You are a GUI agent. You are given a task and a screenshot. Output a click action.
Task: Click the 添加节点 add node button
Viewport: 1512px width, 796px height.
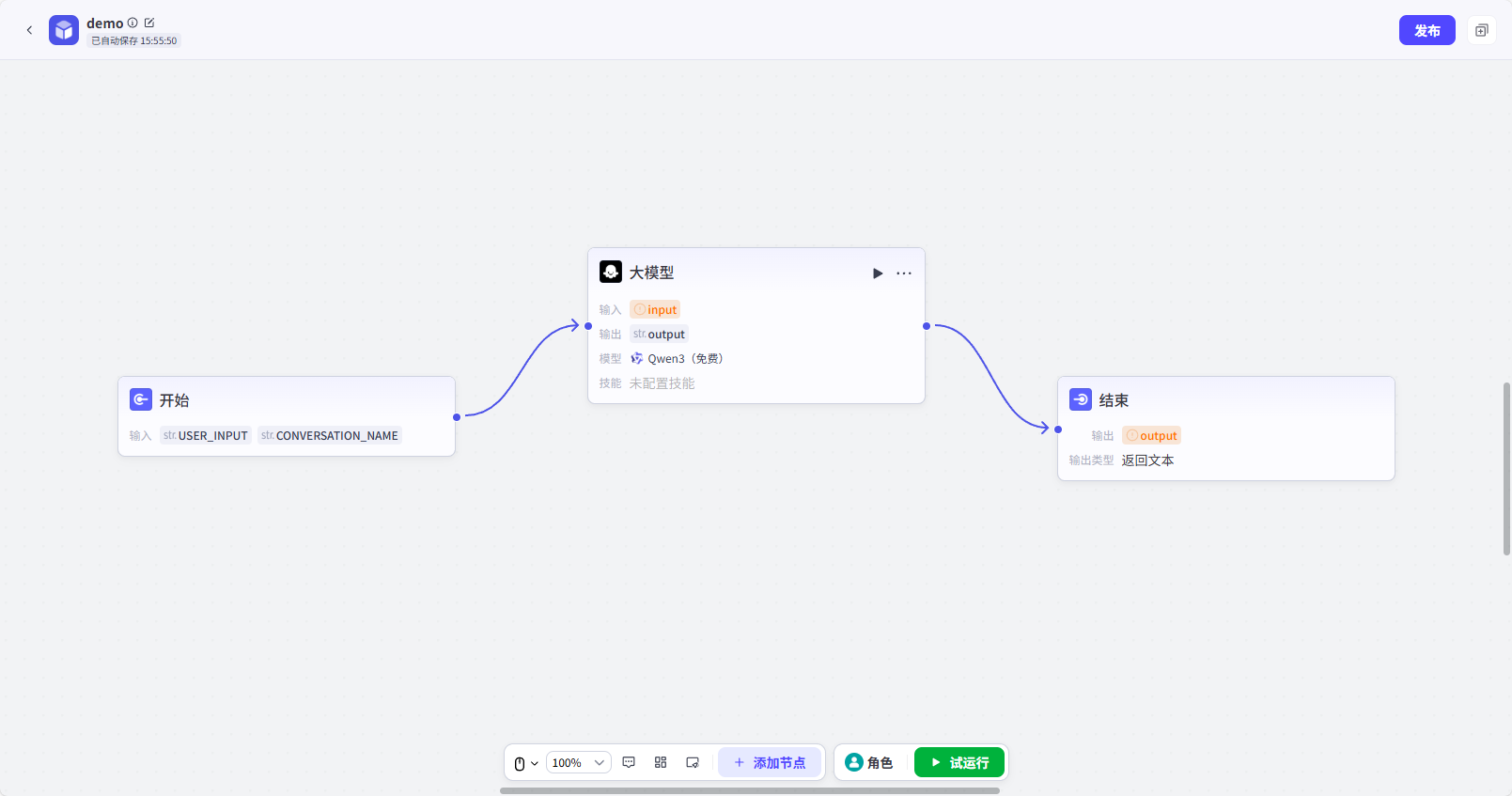(x=770, y=762)
